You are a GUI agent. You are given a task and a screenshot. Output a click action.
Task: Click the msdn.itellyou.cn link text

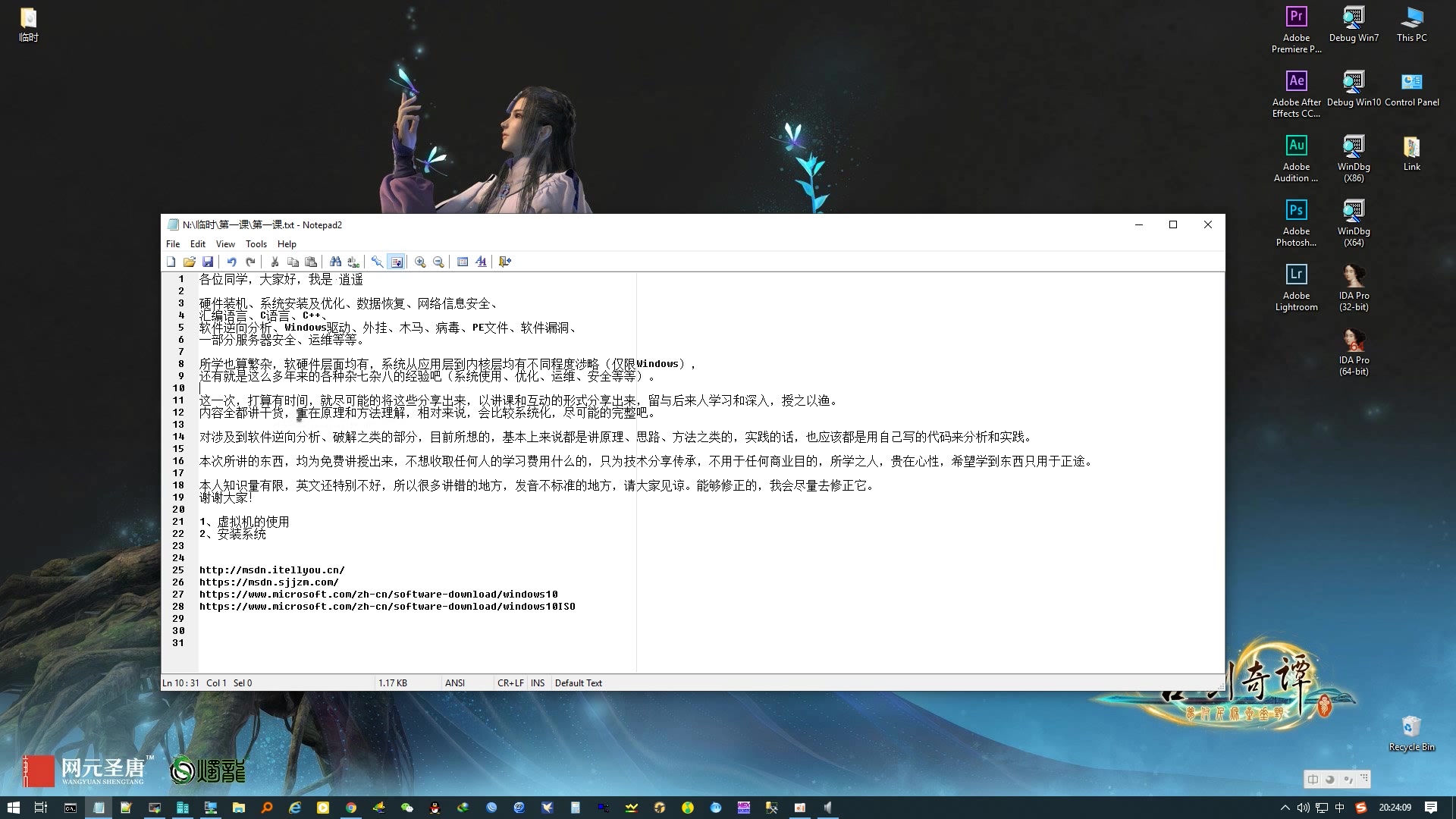271,570
